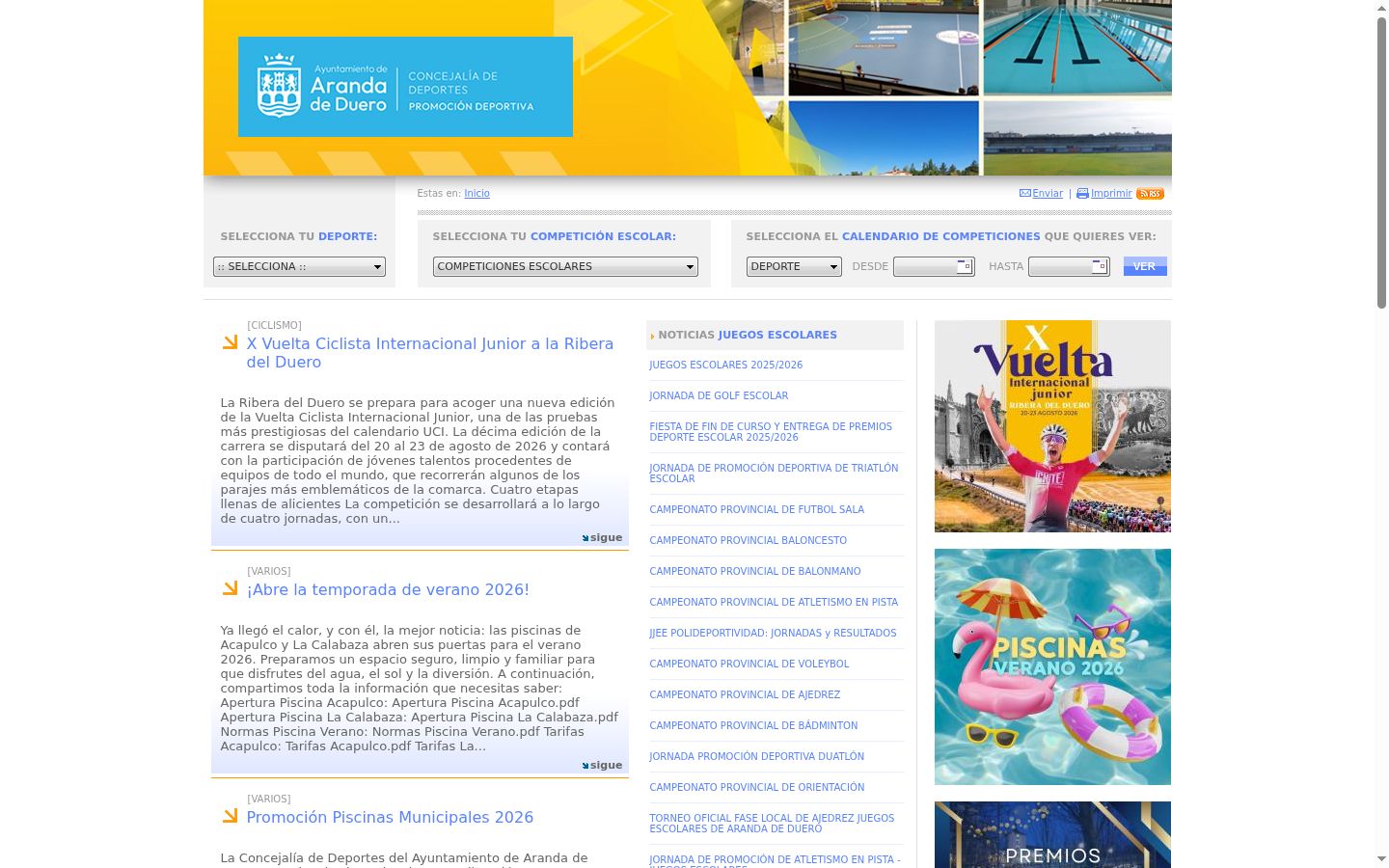This screenshot has width=1389, height=868.
Task: Click the Ayuntamiento de Aranda de Duero logo
Action: coord(405,87)
